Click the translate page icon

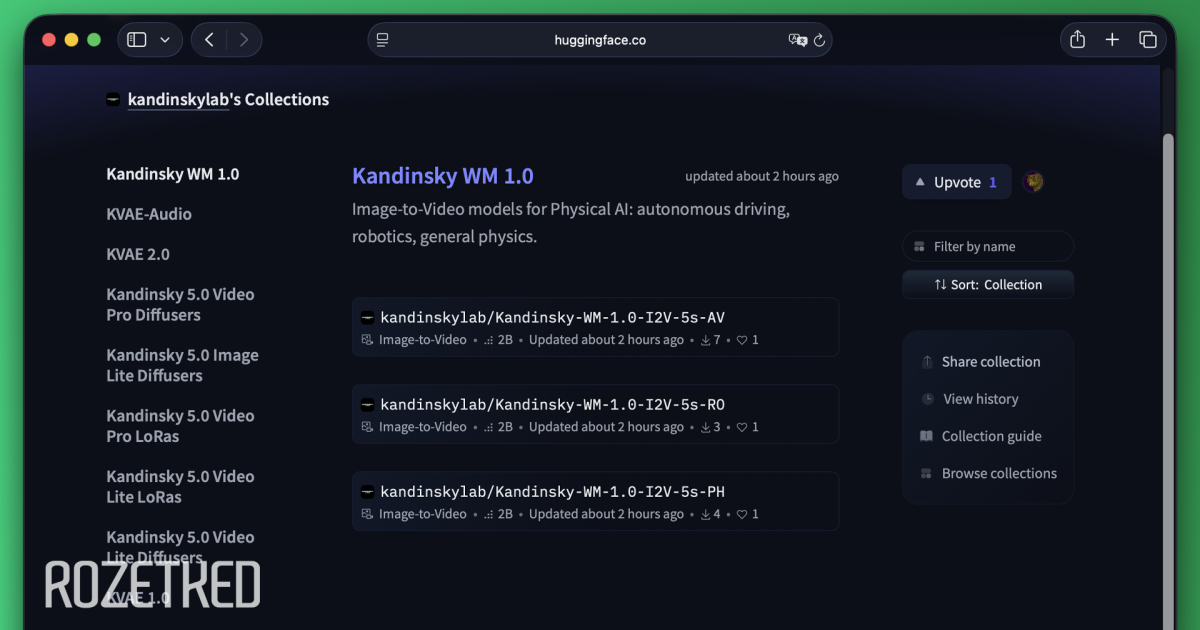pos(797,40)
